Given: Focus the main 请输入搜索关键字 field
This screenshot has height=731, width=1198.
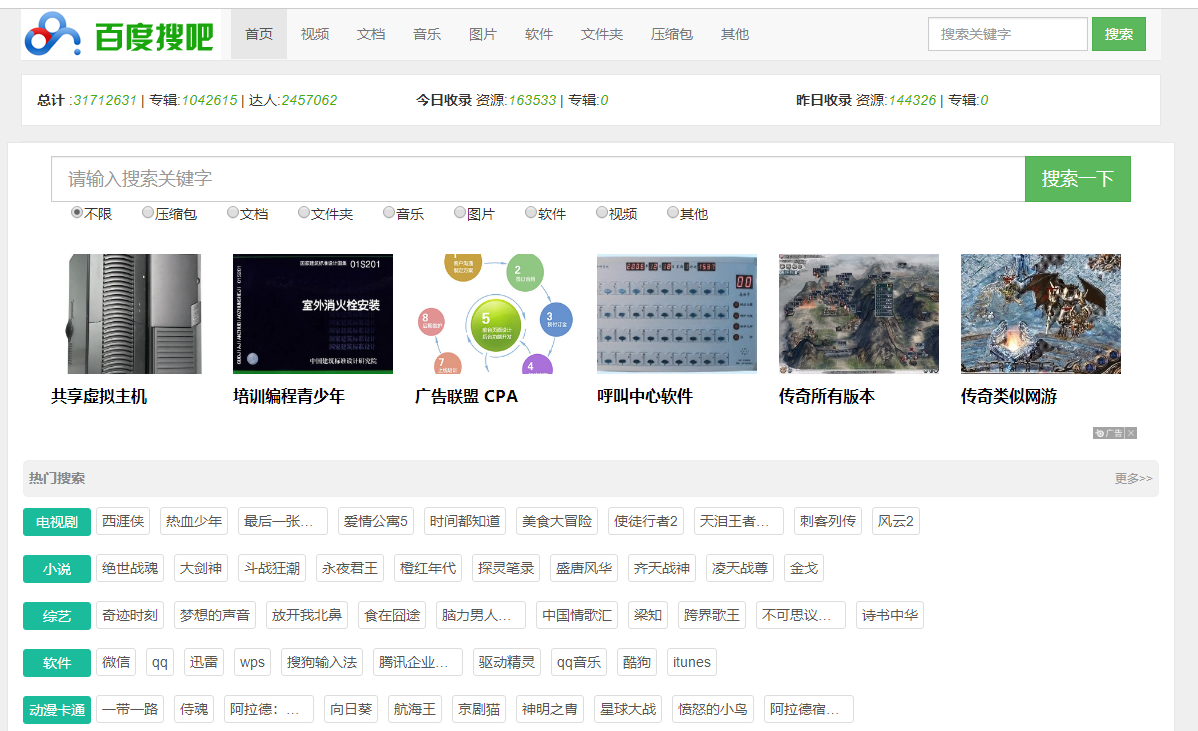Looking at the screenshot, I should (538, 179).
